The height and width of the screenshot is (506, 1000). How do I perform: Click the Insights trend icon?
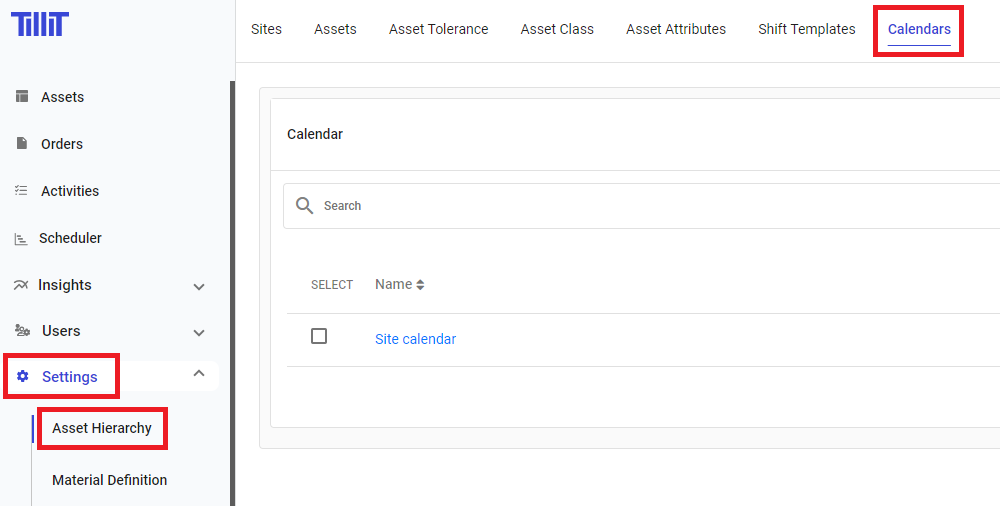point(21,285)
